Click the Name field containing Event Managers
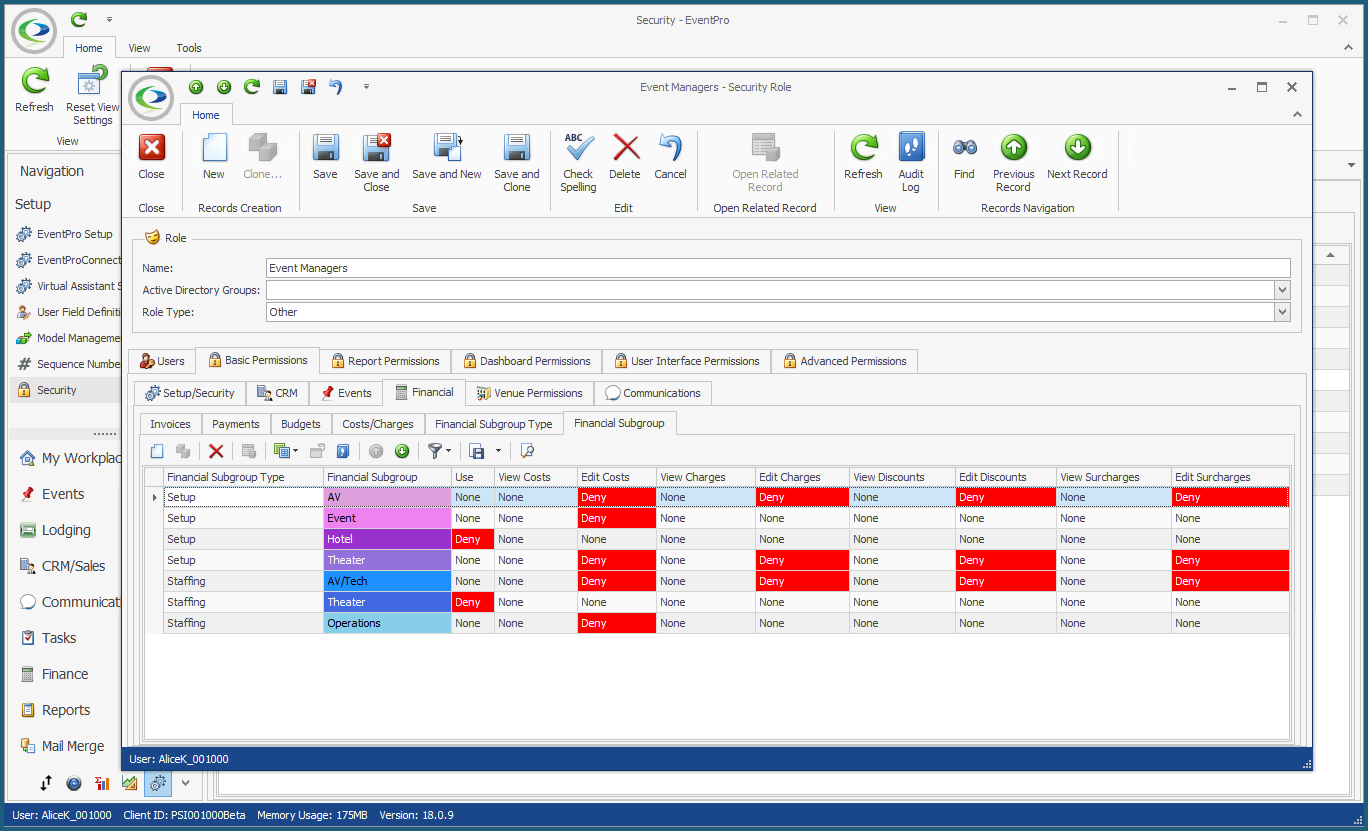This screenshot has height=831, width=1368. point(778,268)
